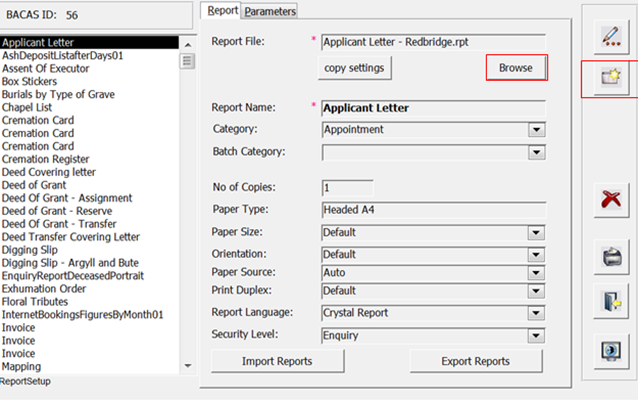Open the Paper Size dropdown
The height and width of the screenshot is (402, 638).
point(536,233)
